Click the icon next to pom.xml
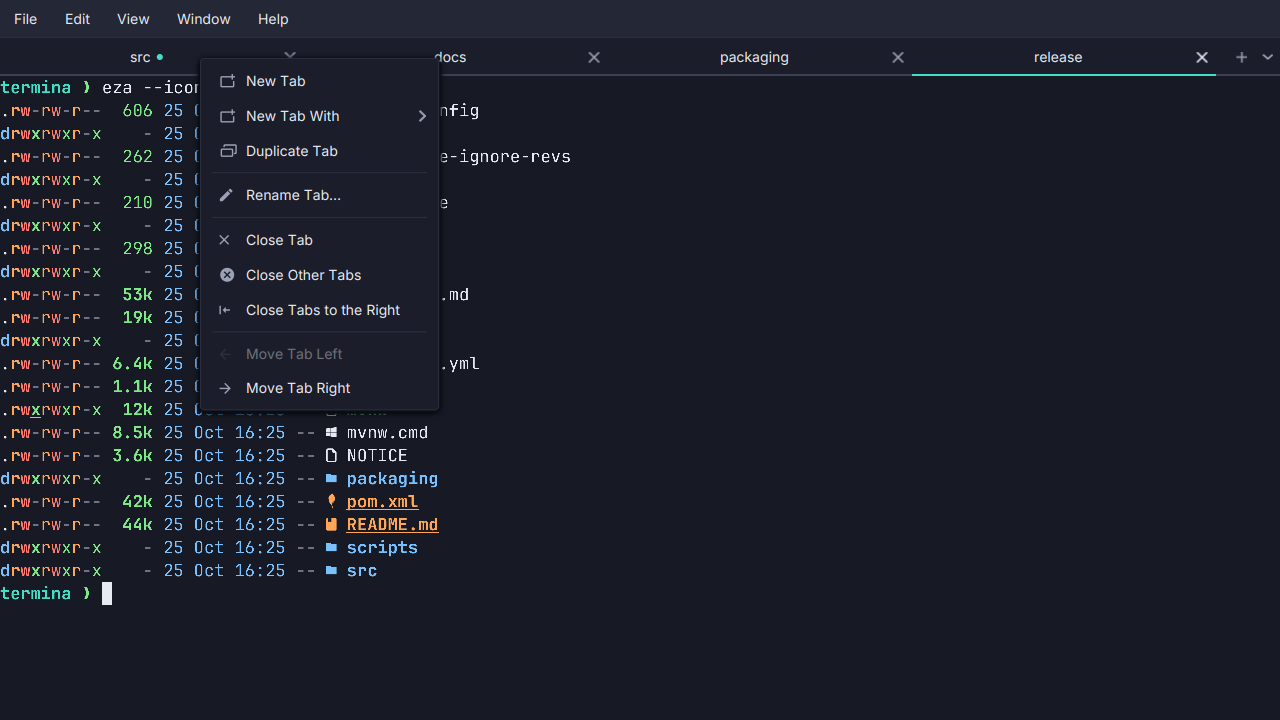Viewport: 1280px width, 720px height. click(x=332, y=502)
